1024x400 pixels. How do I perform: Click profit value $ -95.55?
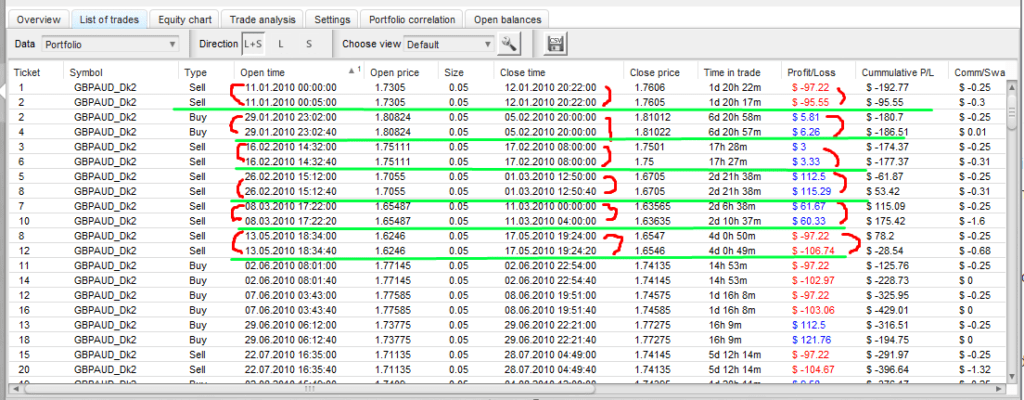point(812,102)
